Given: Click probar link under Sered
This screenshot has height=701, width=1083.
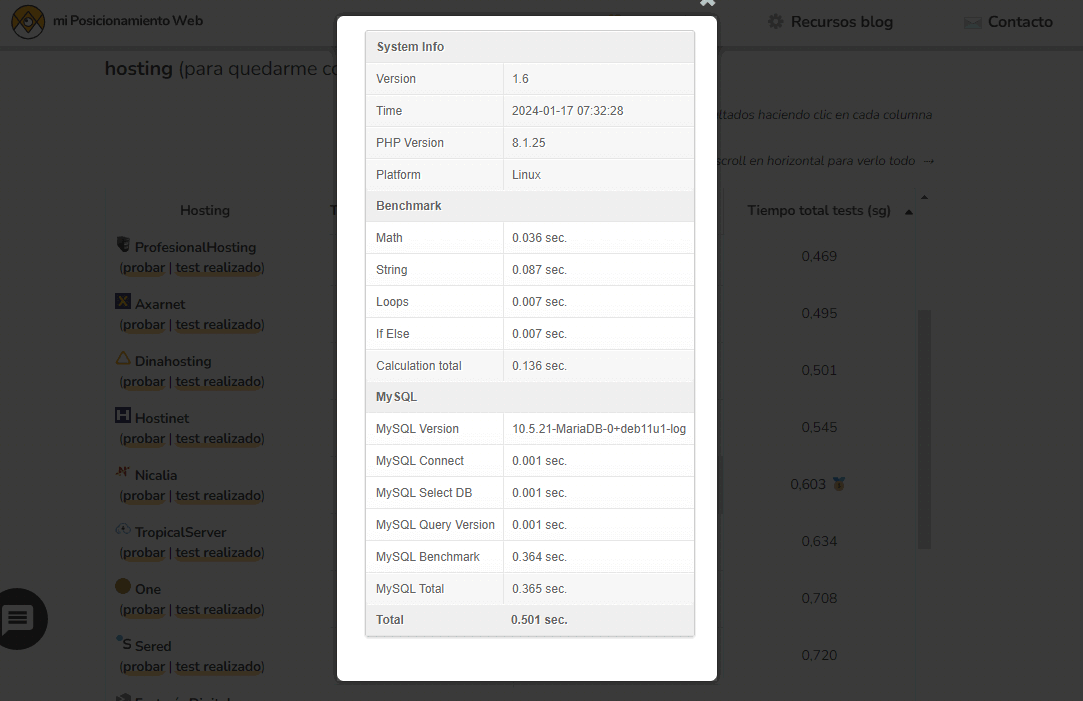Looking at the screenshot, I should coord(144,666).
